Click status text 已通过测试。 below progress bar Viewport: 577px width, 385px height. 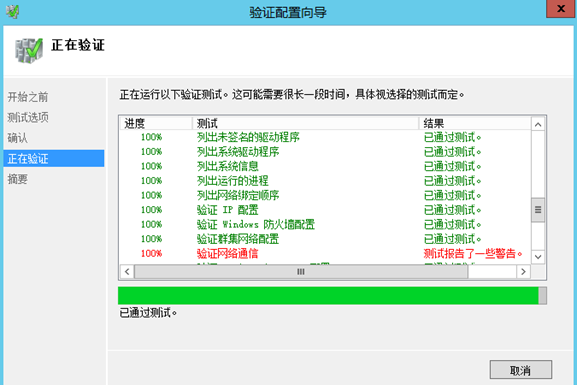pyautogui.click(x=148, y=313)
